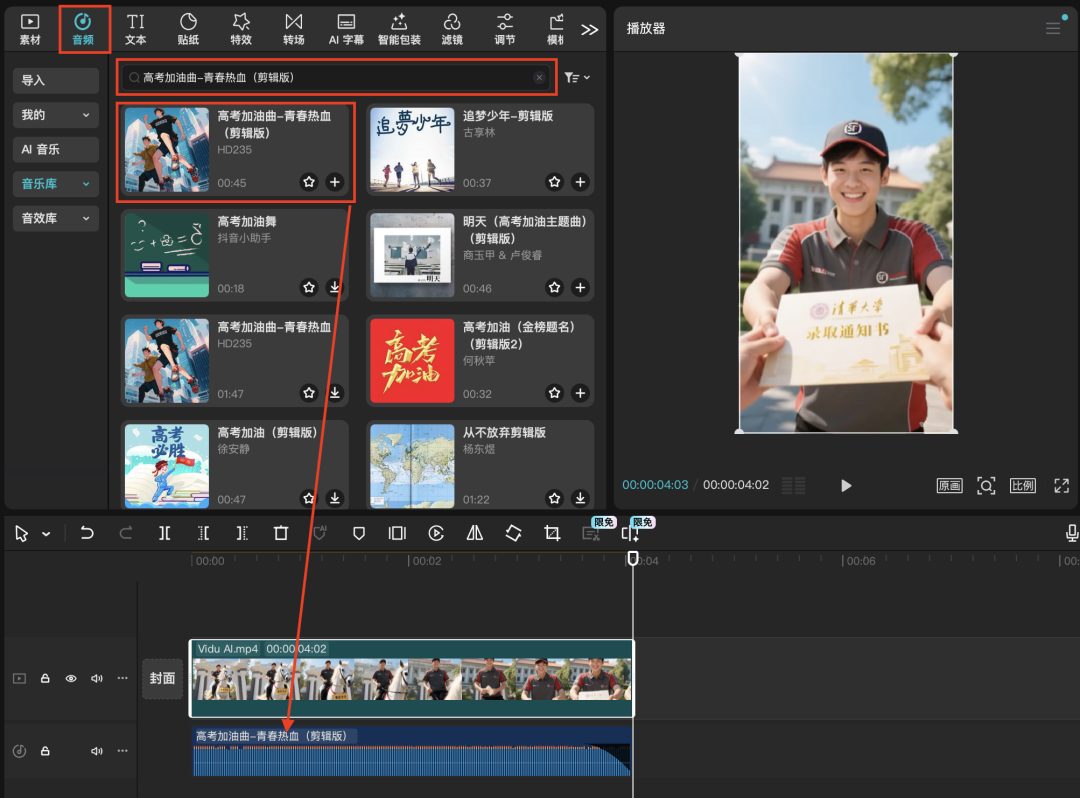This screenshot has height=798, width=1080.
Task: Click the mirror flip icon in timeline toolbar
Action: [475, 534]
